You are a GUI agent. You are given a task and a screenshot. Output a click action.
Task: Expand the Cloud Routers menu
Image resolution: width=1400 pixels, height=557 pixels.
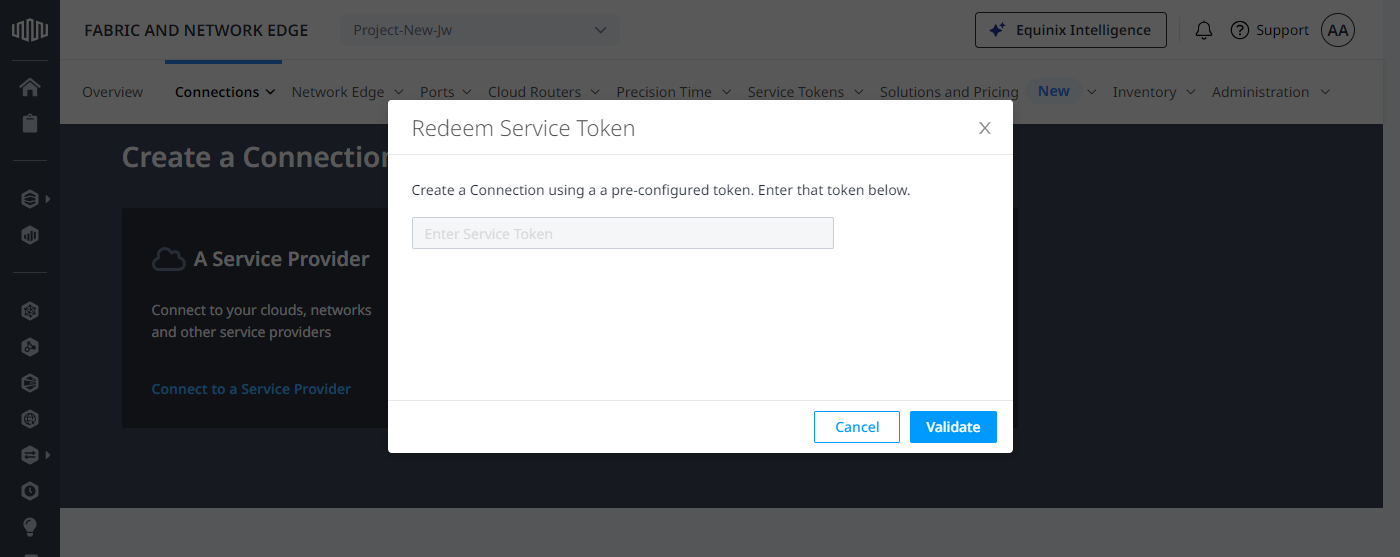(543, 92)
